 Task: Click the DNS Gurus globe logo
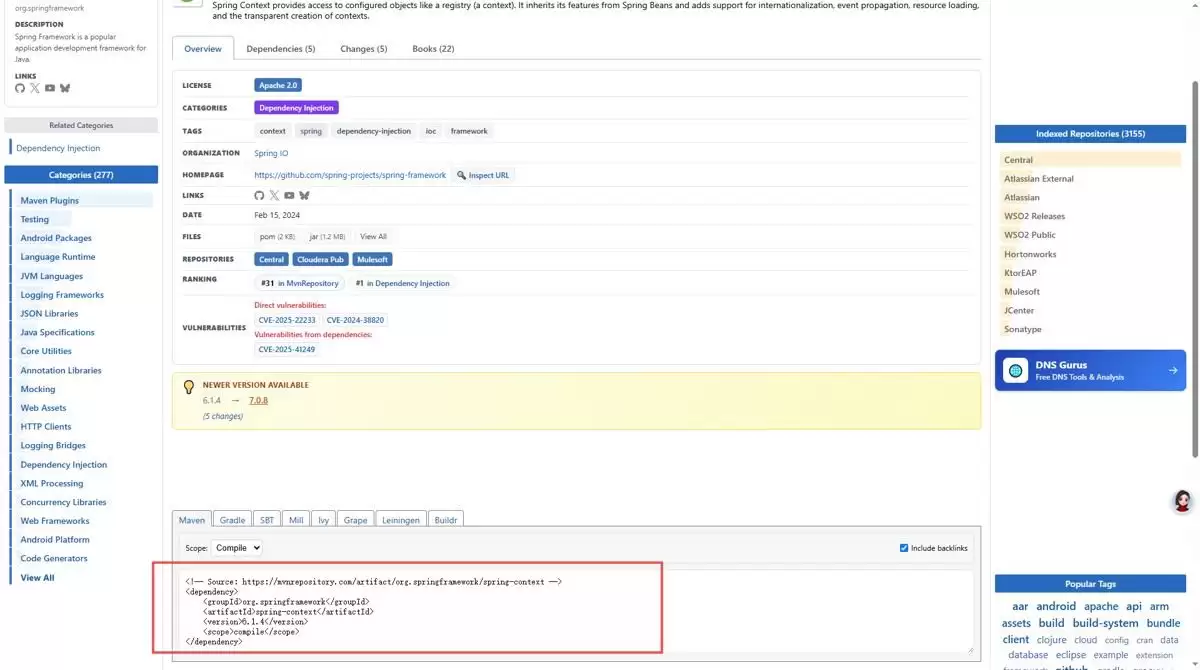(x=1016, y=370)
